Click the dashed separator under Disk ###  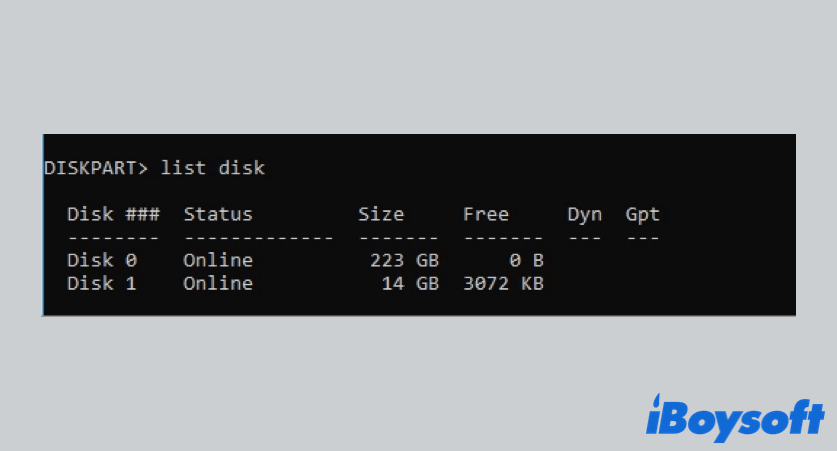click(113, 238)
